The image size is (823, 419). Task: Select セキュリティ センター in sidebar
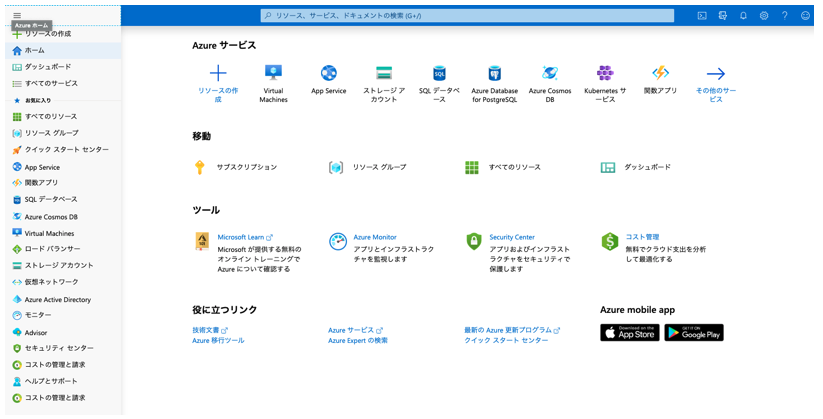tap(64, 348)
